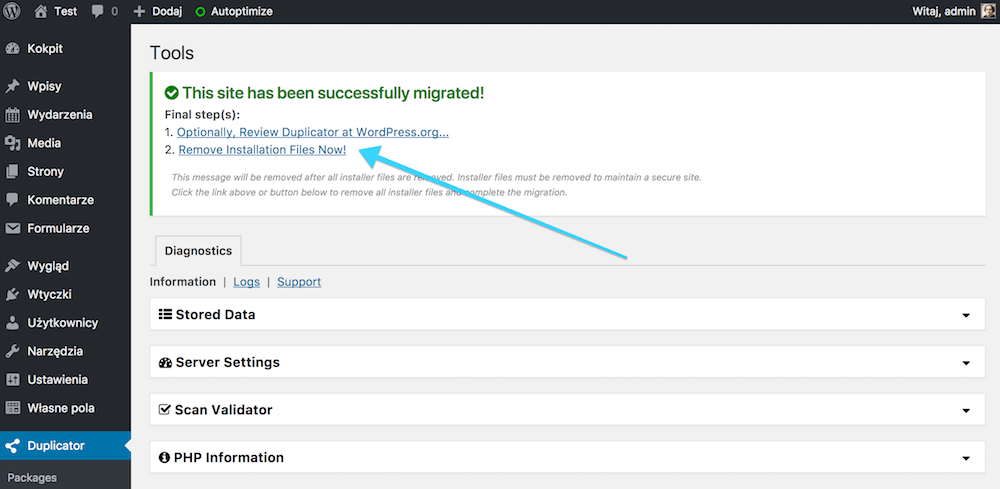Click the Test site name
The height and width of the screenshot is (489, 1000).
click(x=65, y=11)
